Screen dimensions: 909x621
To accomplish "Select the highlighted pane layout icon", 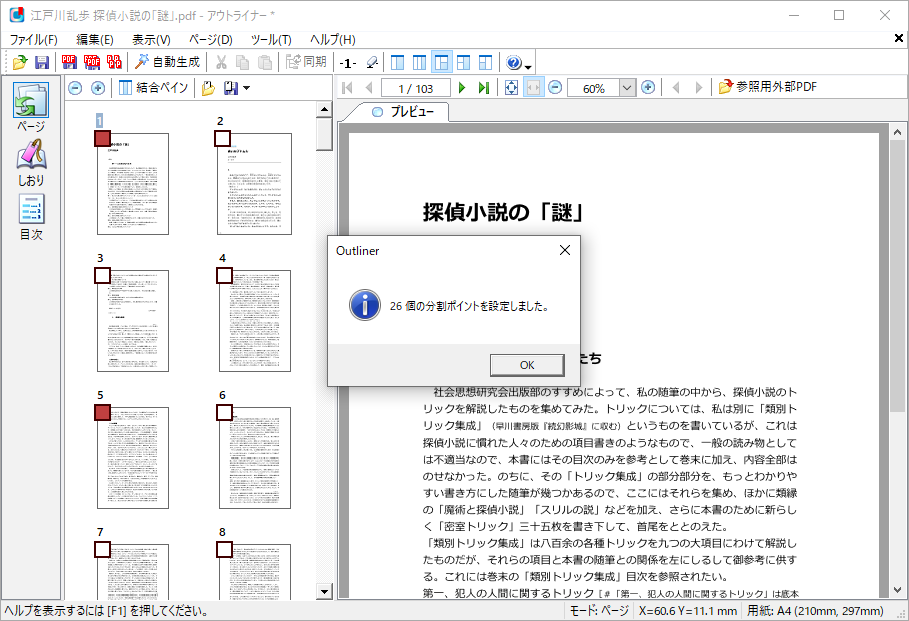I will tap(442, 62).
